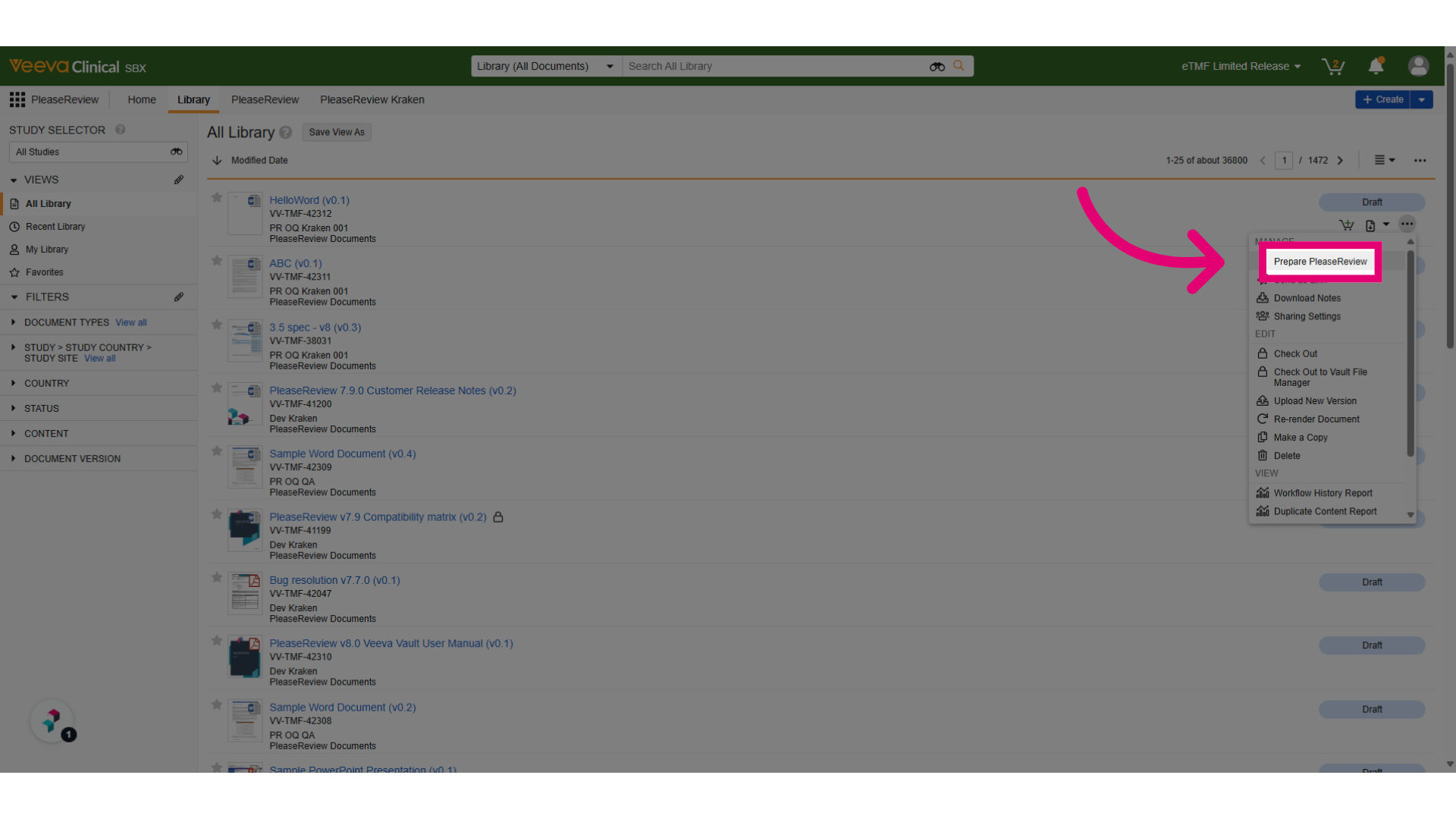Viewport: 1456px width, 819px height.
Task: Click the user profile avatar icon
Action: [x=1418, y=66]
